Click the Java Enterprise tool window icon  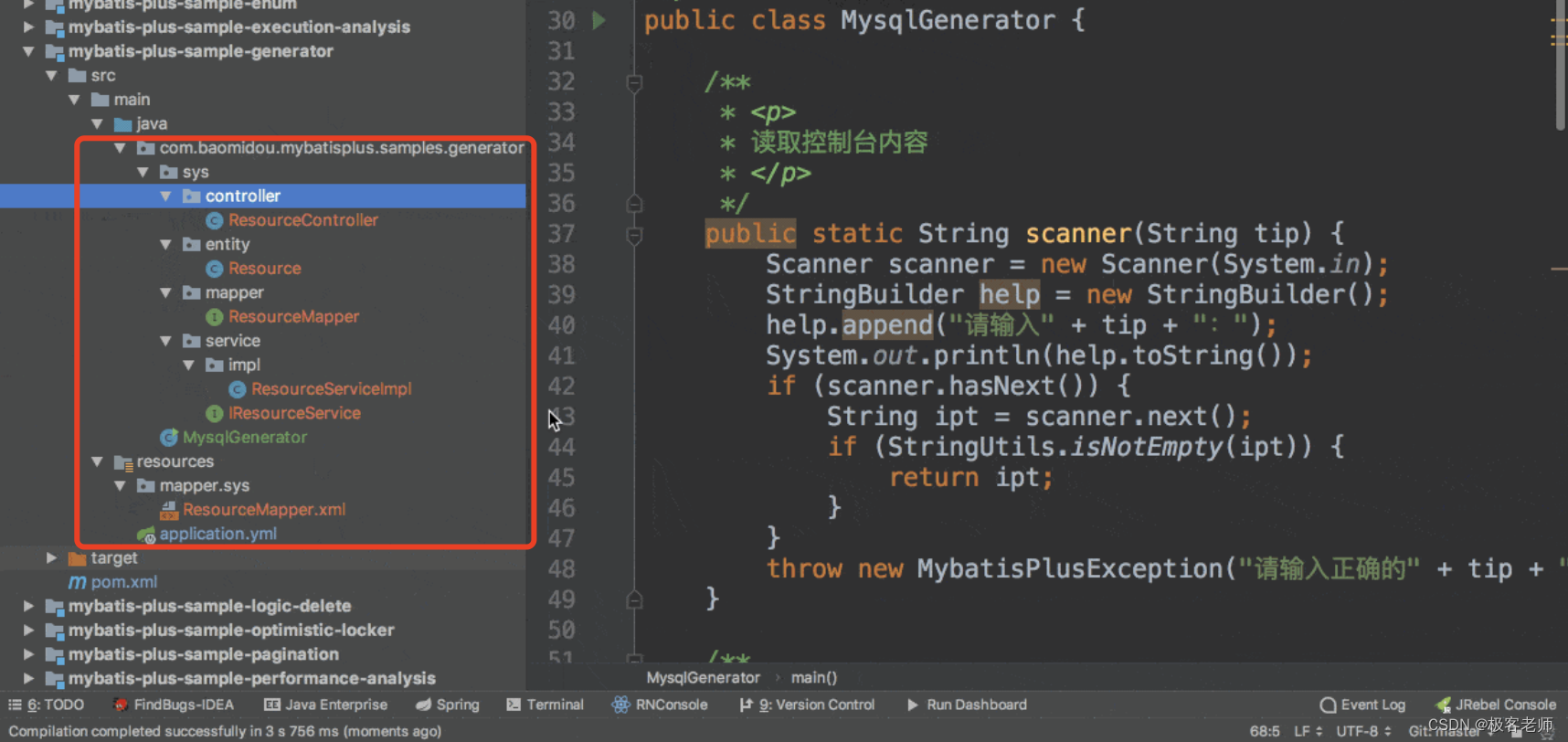point(272,705)
